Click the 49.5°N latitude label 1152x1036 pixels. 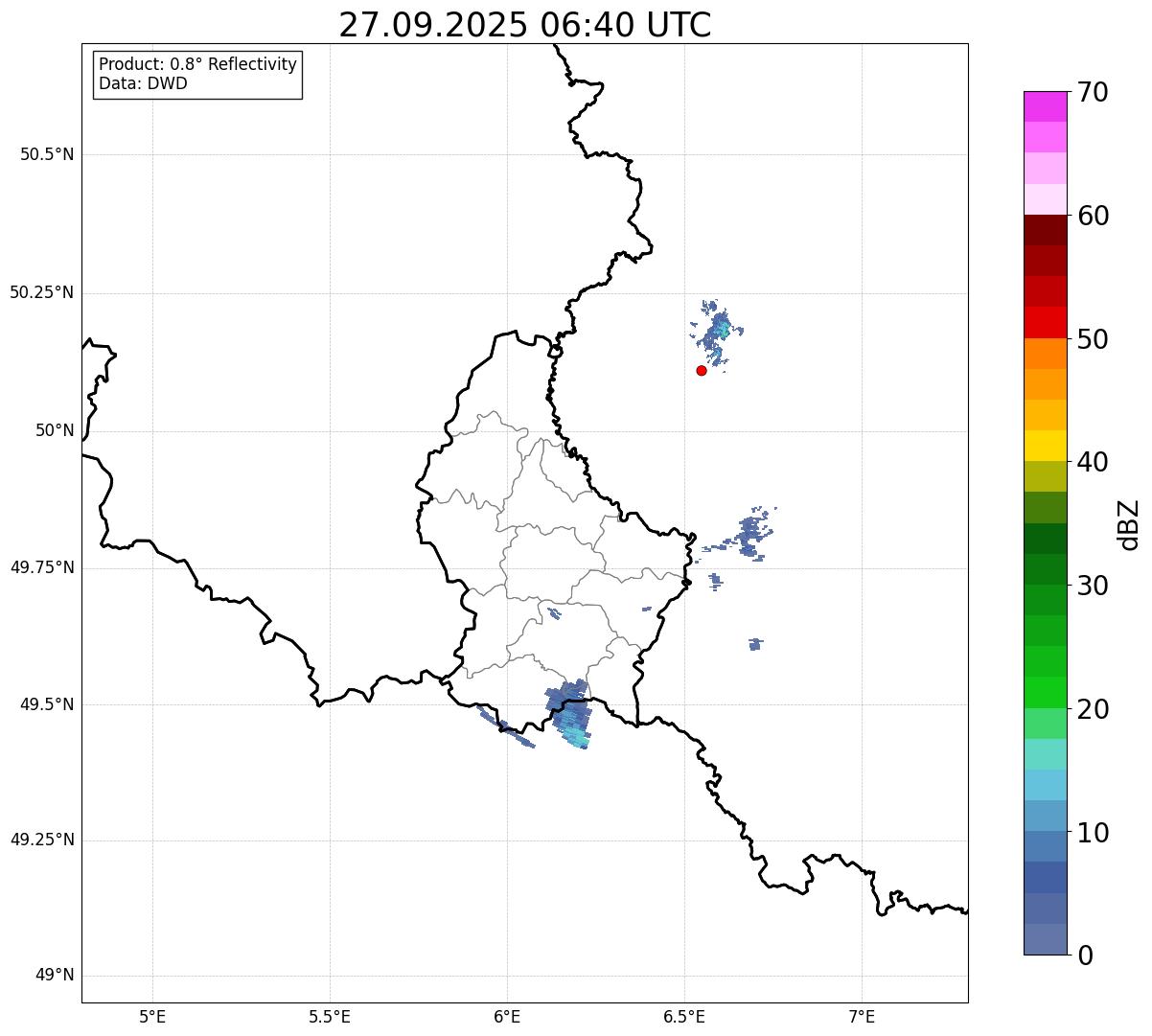(x=46, y=704)
